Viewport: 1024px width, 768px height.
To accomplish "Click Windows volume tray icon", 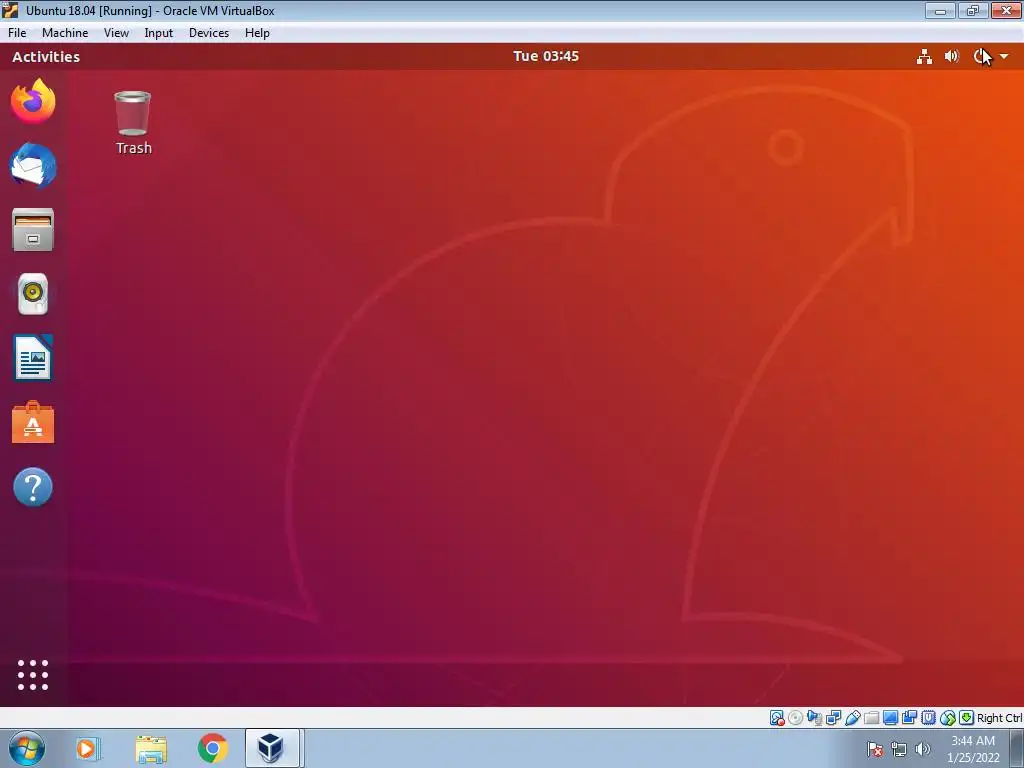I will click(x=923, y=749).
